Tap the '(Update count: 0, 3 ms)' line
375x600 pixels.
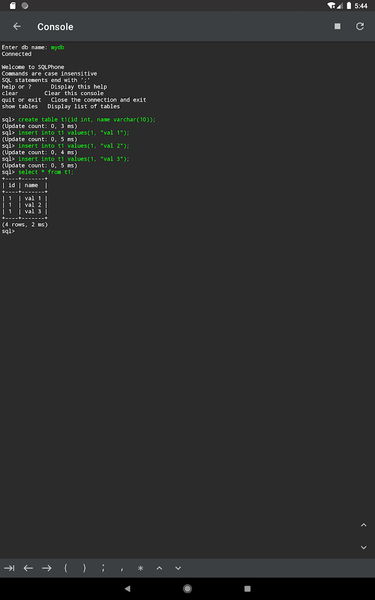pyautogui.click(x=39, y=126)
